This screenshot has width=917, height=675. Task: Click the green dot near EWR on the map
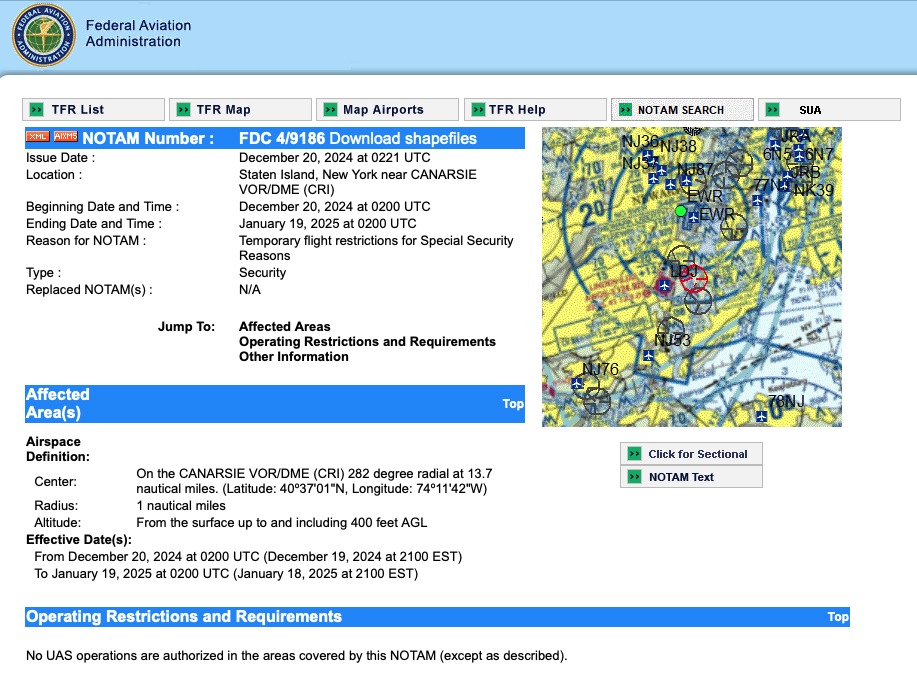680,211
